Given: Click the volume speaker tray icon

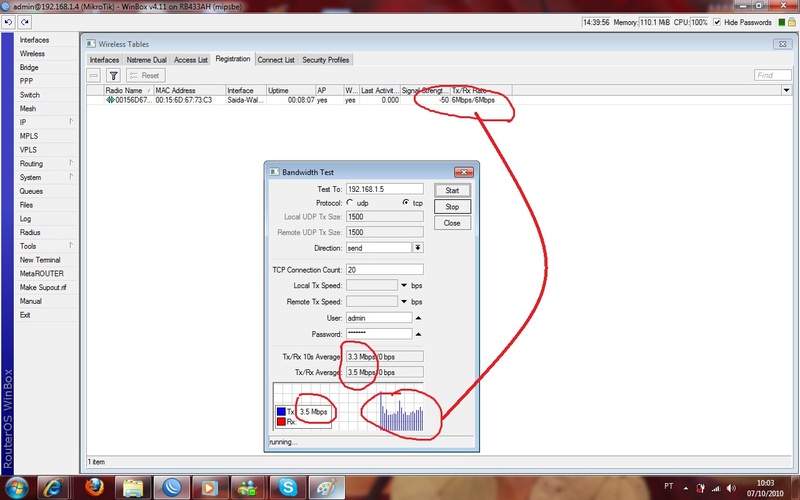Looking at the screenshot, I should click(x=731, y=488).
